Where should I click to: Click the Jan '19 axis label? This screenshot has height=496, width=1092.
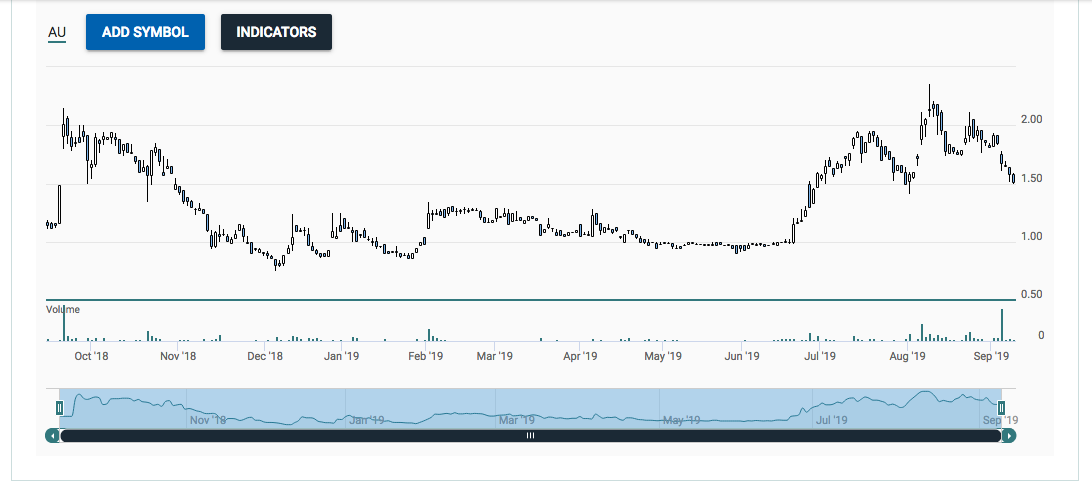[342, 357]
